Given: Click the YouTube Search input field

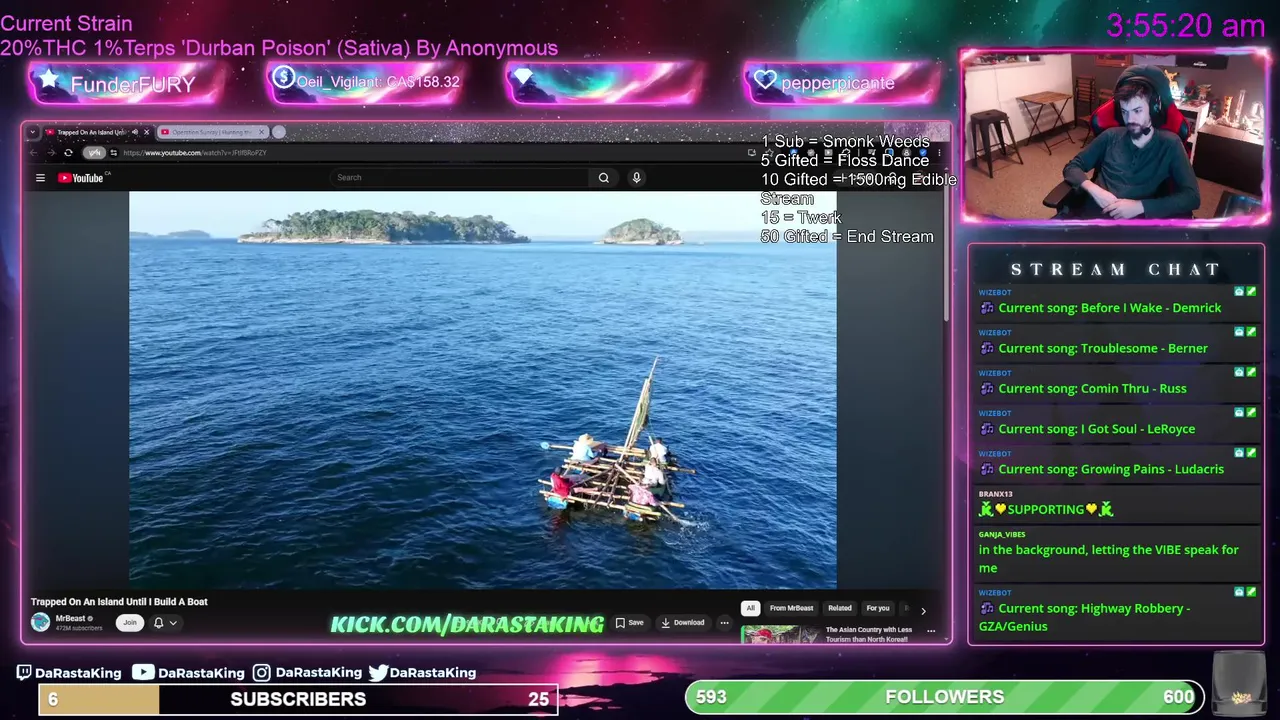Looking at the screenshot, I should (460, 178).
